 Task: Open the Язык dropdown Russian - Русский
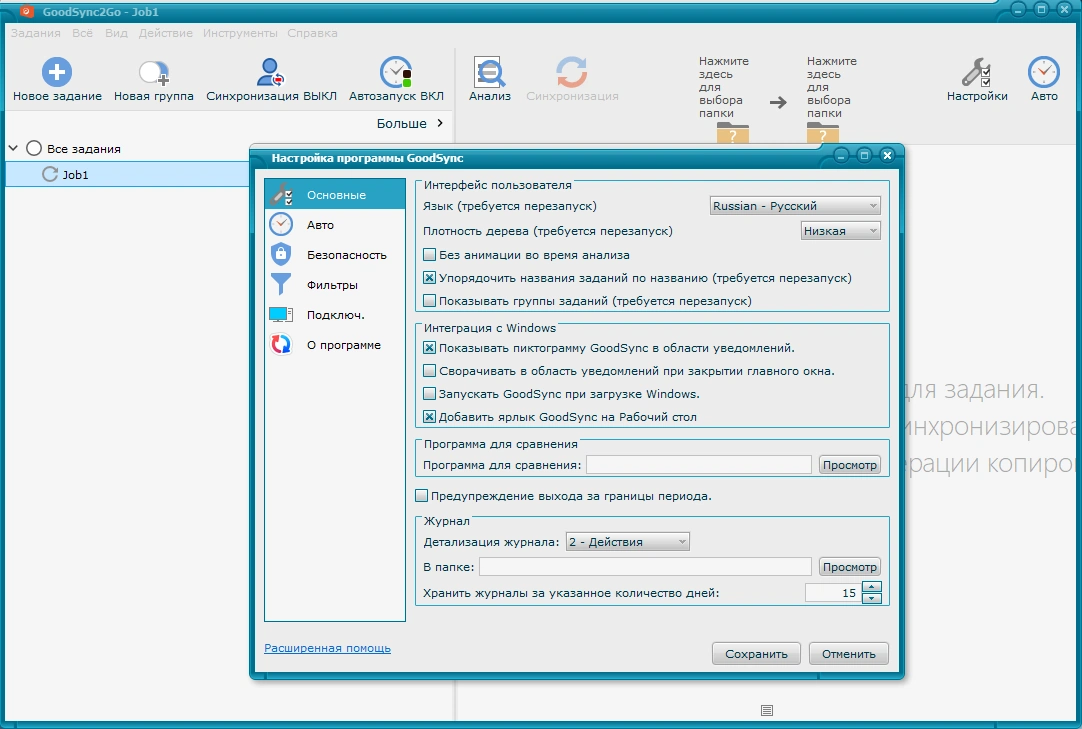click(x=795, y=206)
